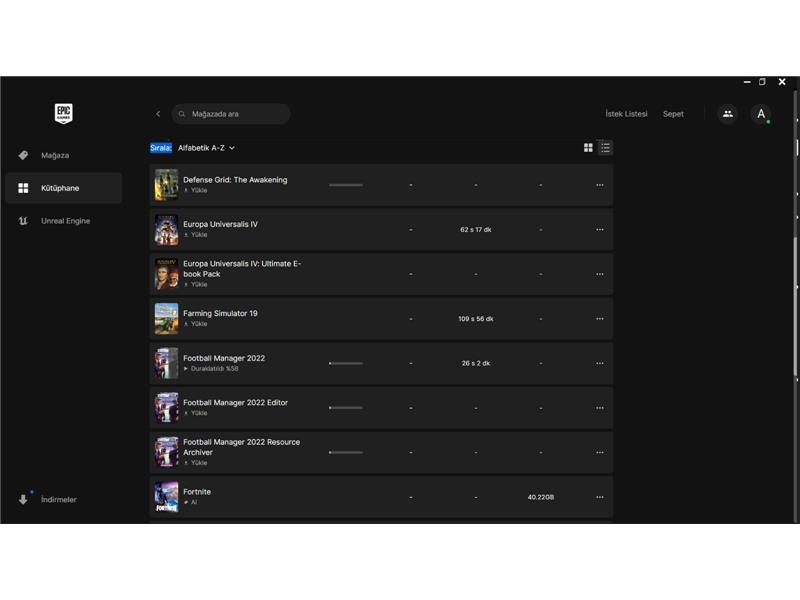Screen dimensions: 800x600
Task: Click Yükle under Farming Simulator 19
Action: click(x=195, y=324)
